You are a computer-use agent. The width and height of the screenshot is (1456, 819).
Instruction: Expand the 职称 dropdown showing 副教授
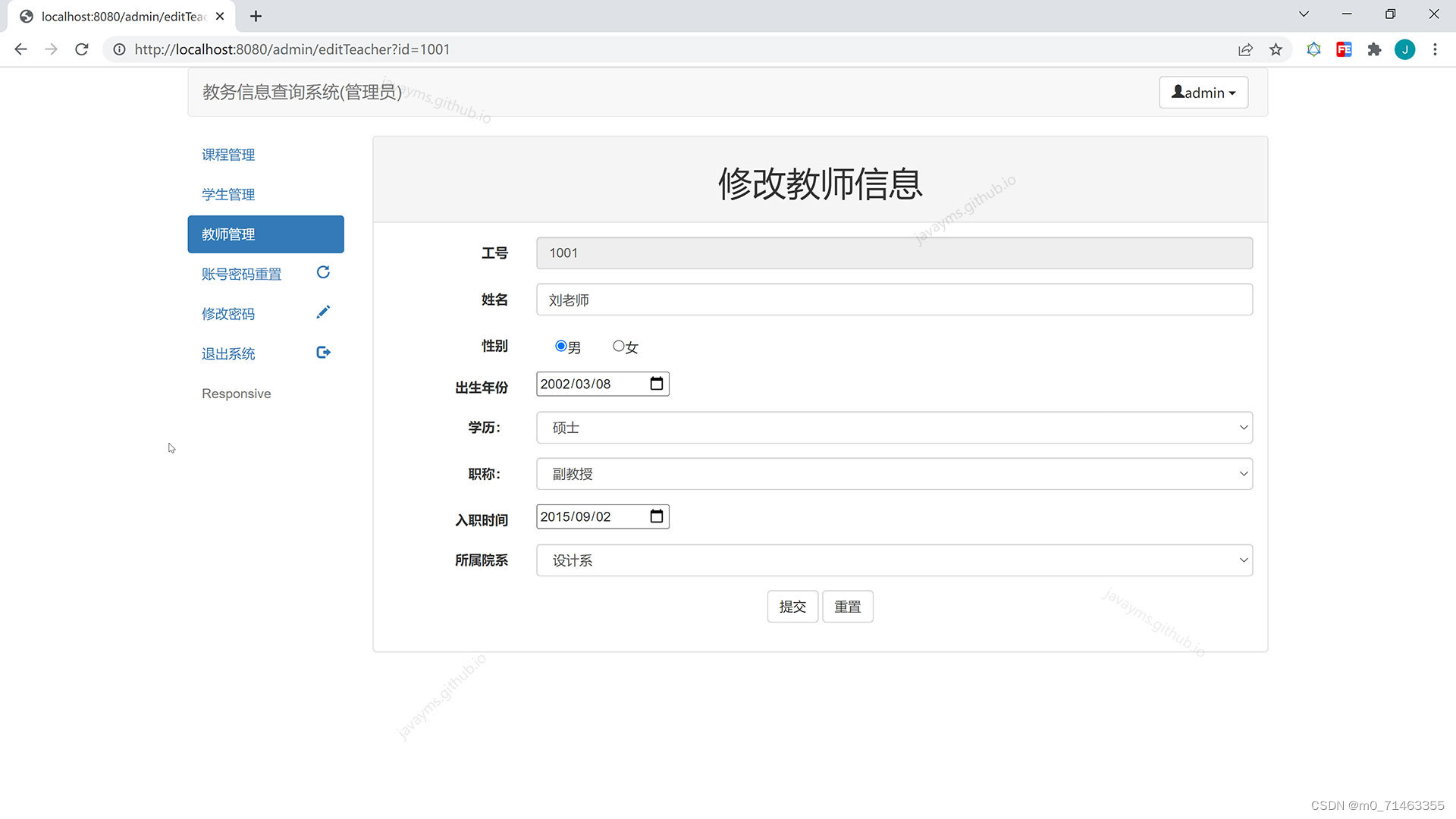(894, 474)
